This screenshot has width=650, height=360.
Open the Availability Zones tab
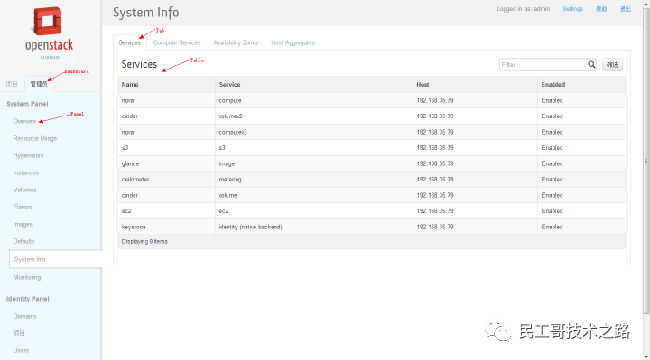click(x=235, y=43)
